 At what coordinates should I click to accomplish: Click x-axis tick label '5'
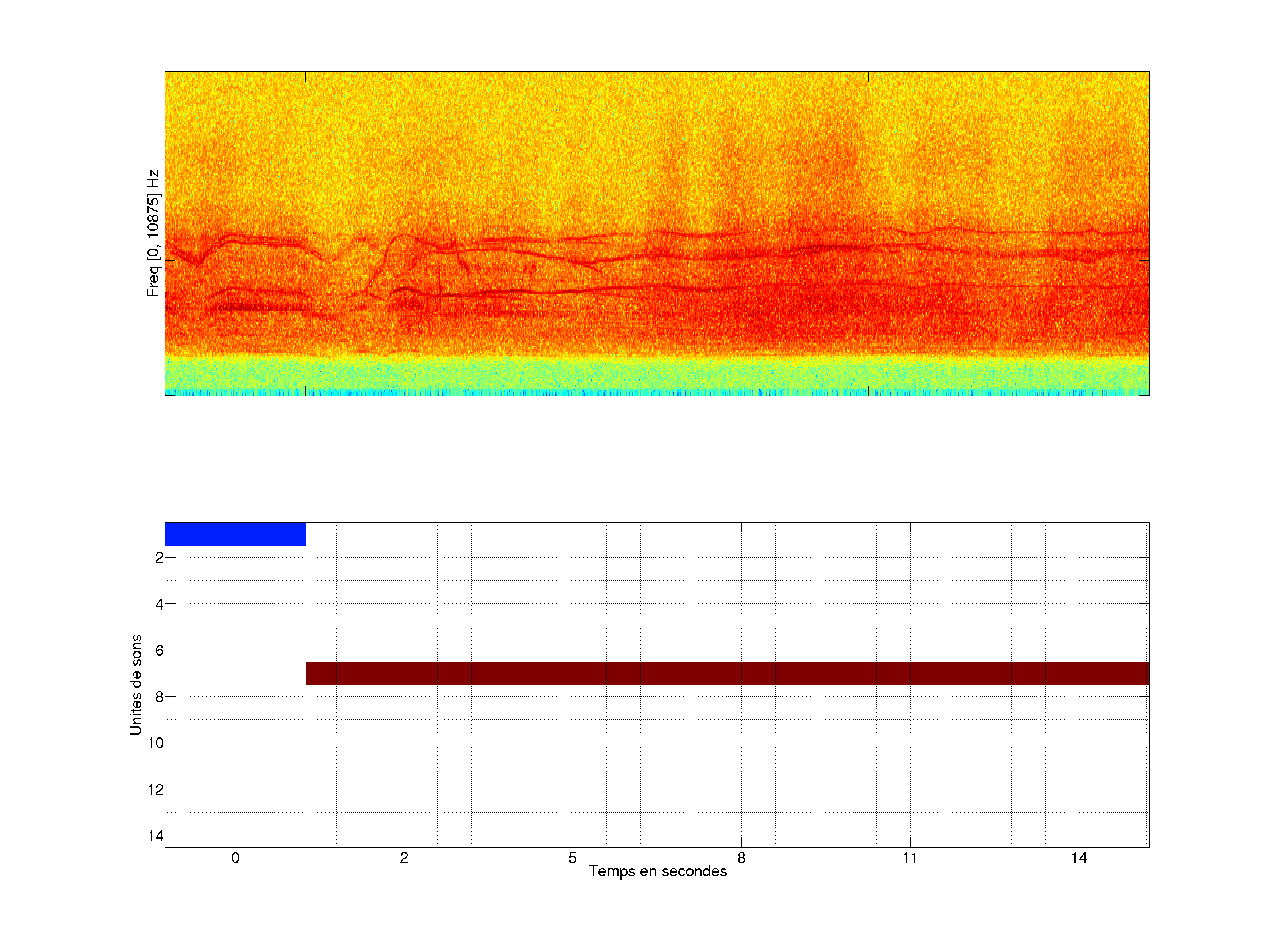572,858
